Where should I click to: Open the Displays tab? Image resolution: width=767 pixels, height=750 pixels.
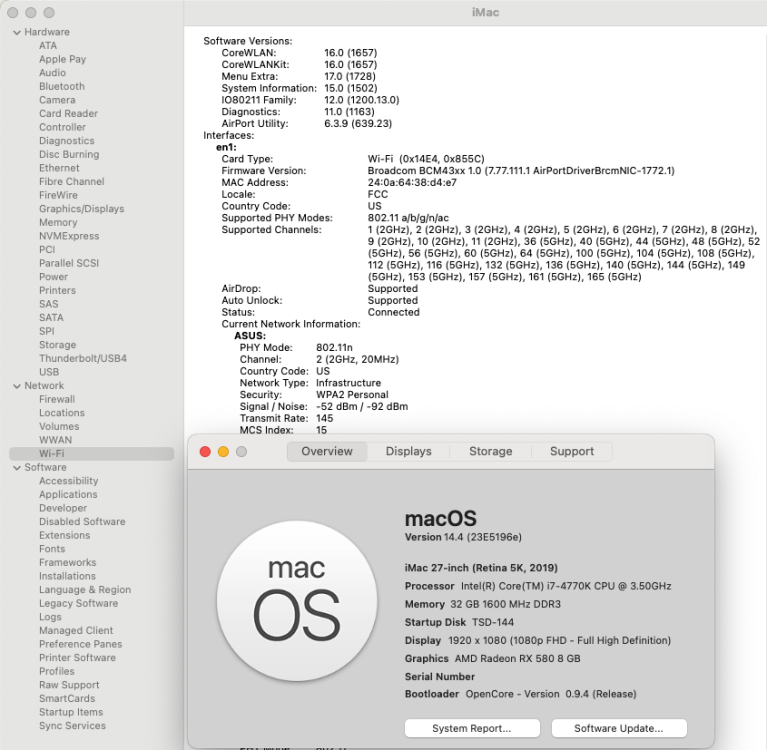tap(408, 451)
